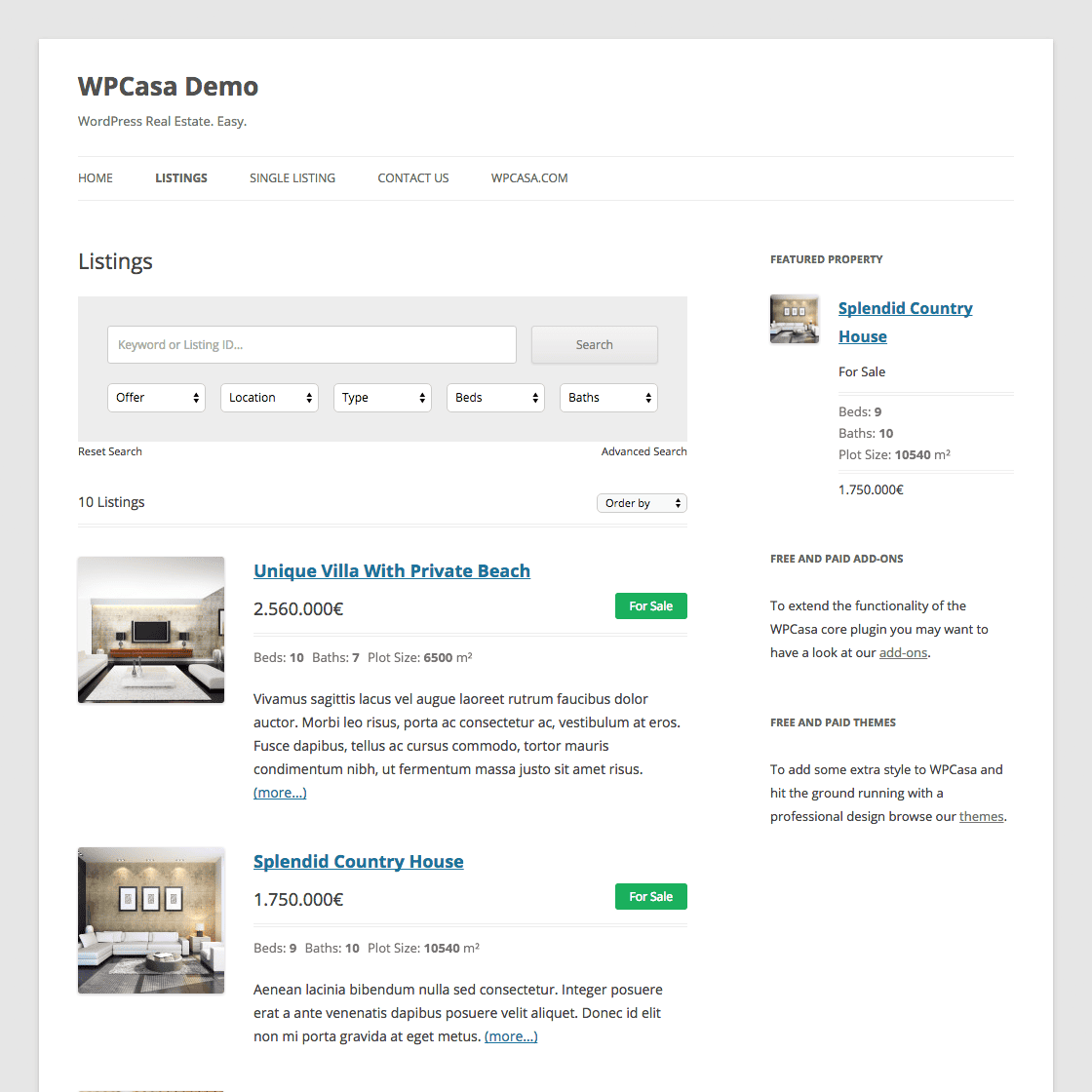Screen dimensions: 1092x1092
Task: Open the CONTACT US page
Action: (x=412, y=177)
